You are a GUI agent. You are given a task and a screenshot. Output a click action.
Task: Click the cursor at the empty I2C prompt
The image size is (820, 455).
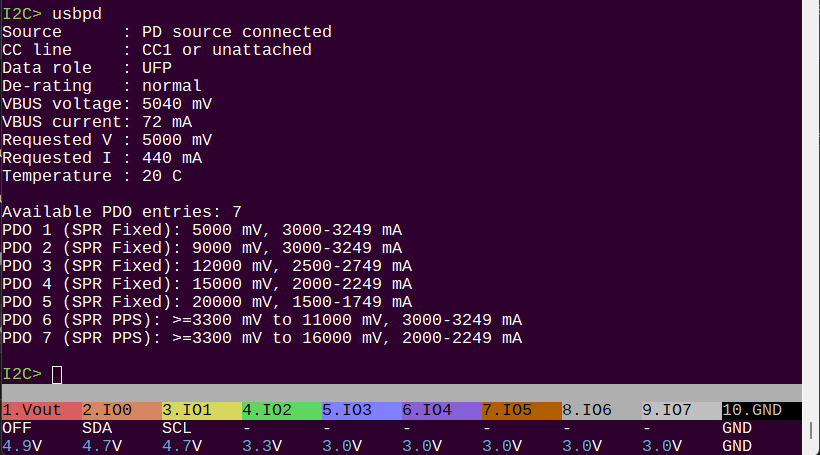(57, 374)
